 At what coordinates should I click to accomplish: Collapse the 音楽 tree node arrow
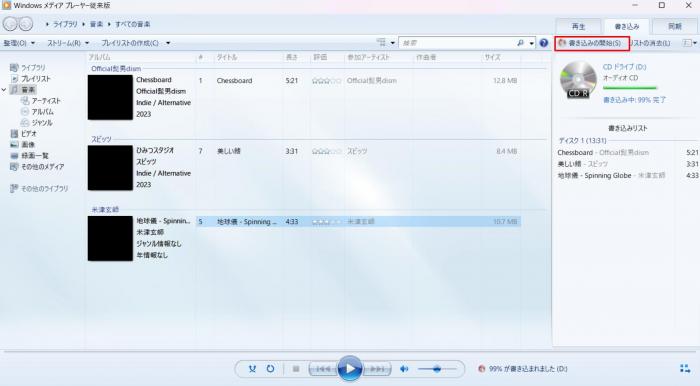click(x=4, y=90)
